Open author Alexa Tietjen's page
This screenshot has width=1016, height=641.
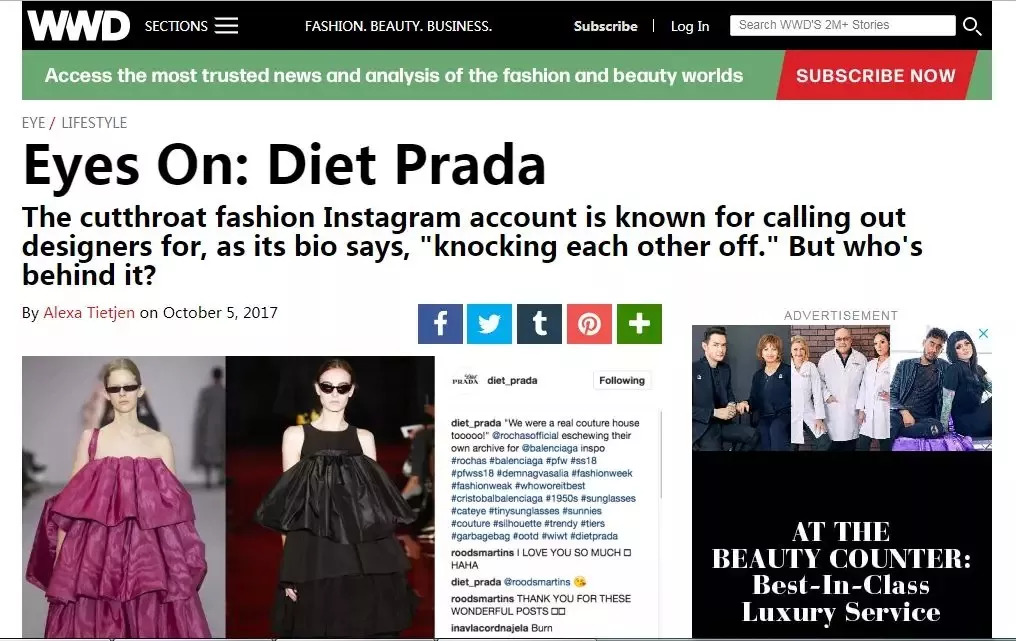pos(89,312)
